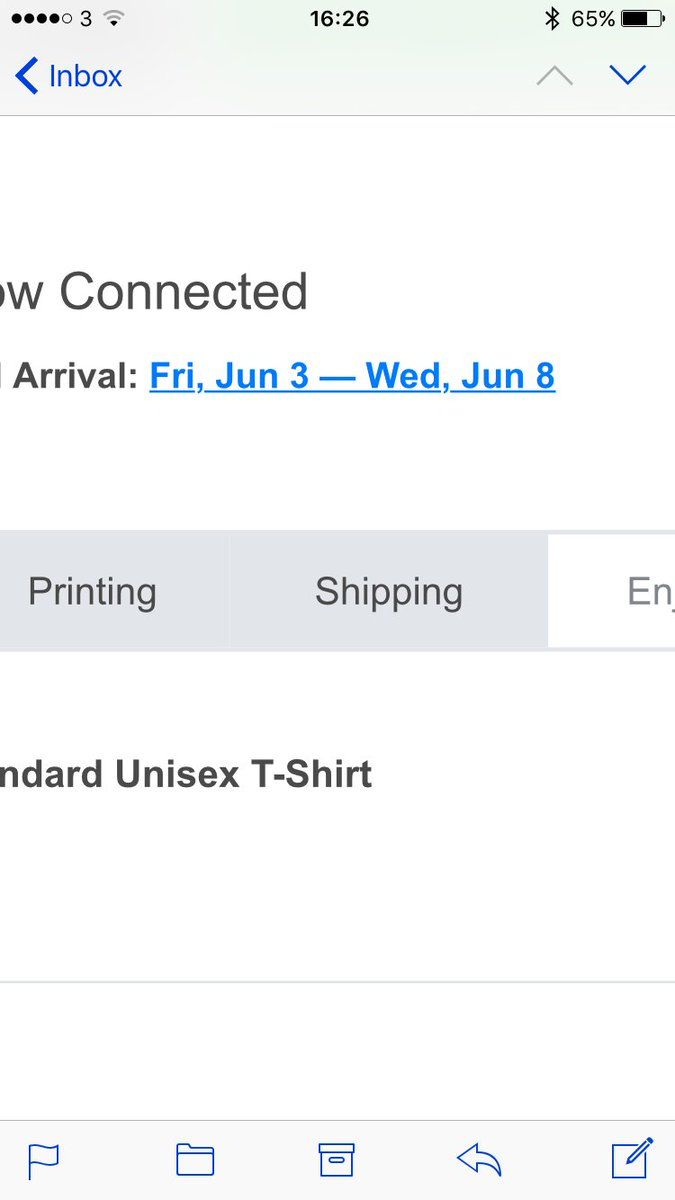Tap the 16:26 clock in status bar
Image resolution: width=675 pixels, height=1200 pixels.
click(x=339, y=18)
